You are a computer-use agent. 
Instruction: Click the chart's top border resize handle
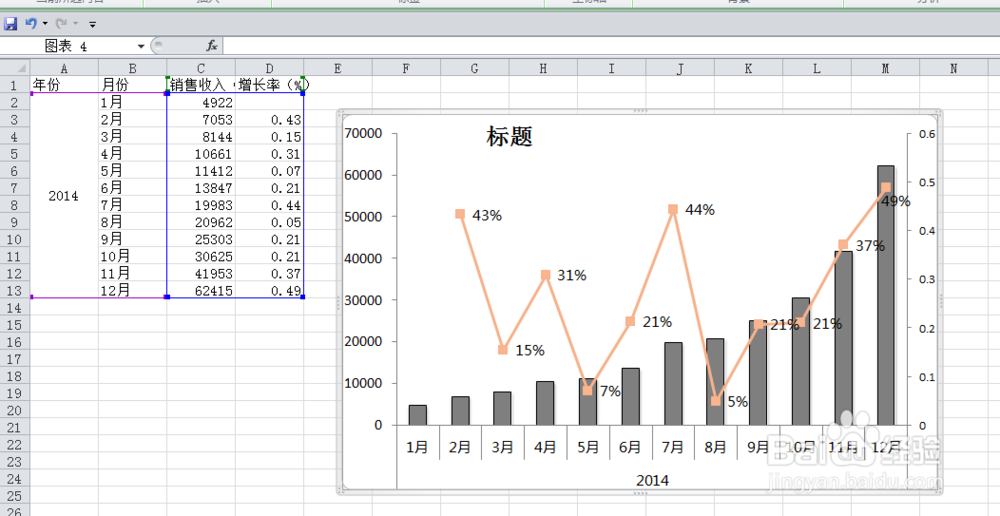640,111
